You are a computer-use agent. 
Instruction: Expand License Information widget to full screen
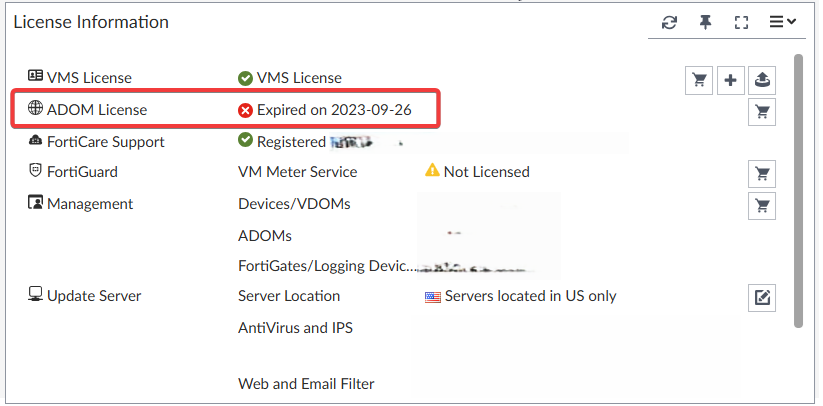coord(741,23)
